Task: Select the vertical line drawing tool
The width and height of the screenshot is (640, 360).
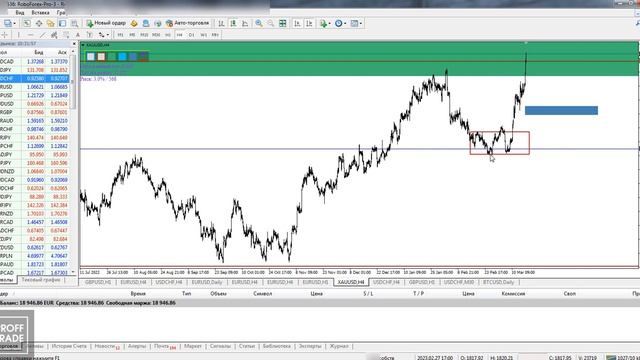Action: point(18,35)
